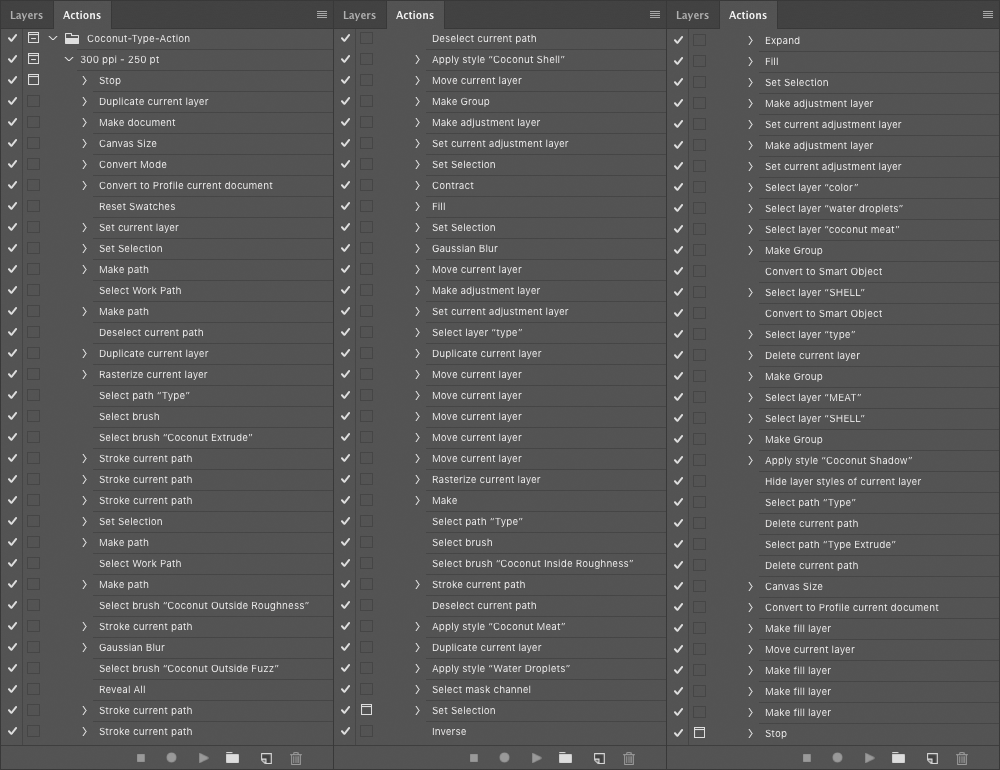
Task: Toggle dialog icon for Coconut-Type-Action set
Action: (x=34, y=38)
